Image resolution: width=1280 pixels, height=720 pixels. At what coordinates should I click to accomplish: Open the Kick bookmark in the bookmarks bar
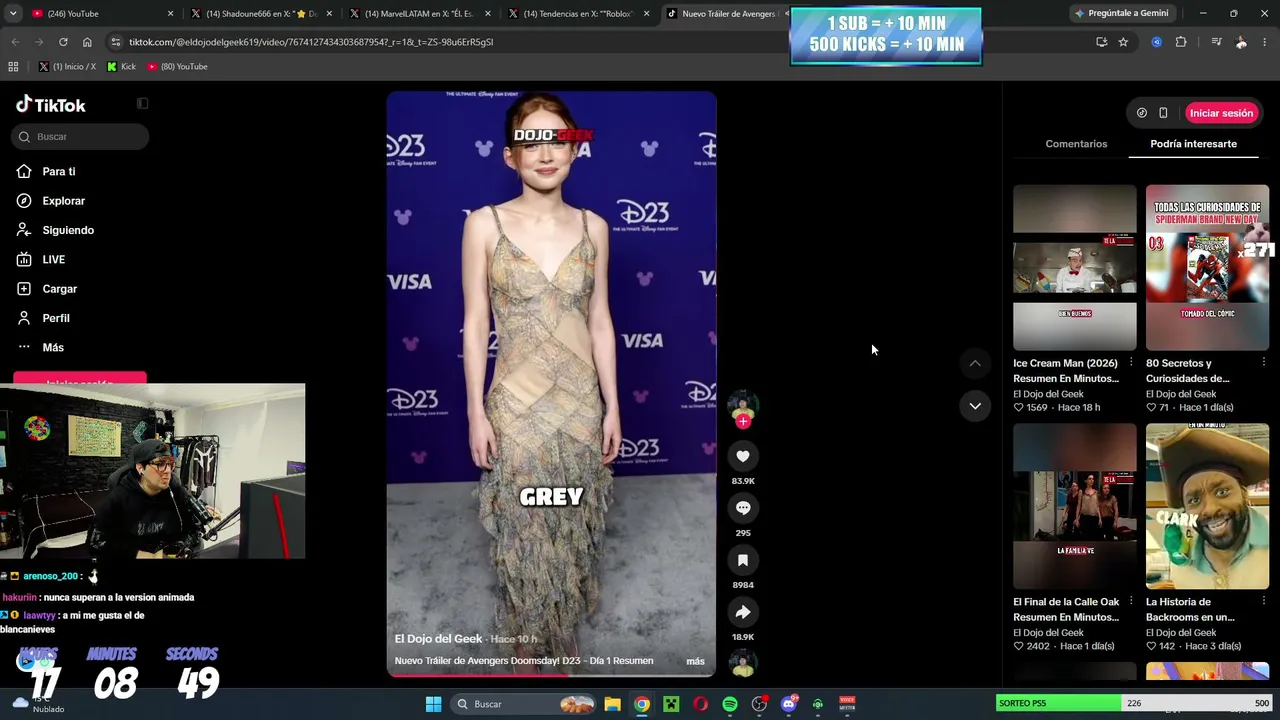(x=121, y=66)
